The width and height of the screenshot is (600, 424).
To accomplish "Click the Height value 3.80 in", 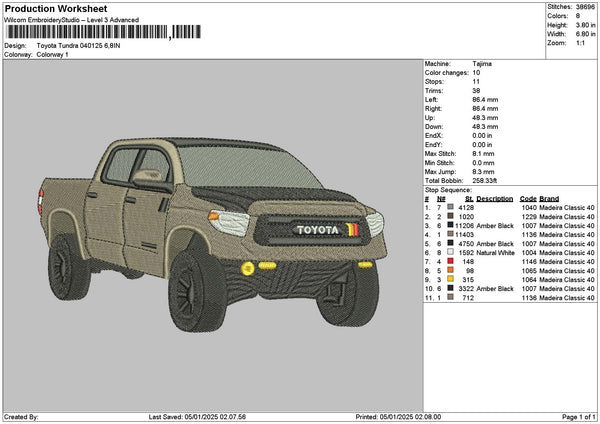I will [585, 25].
